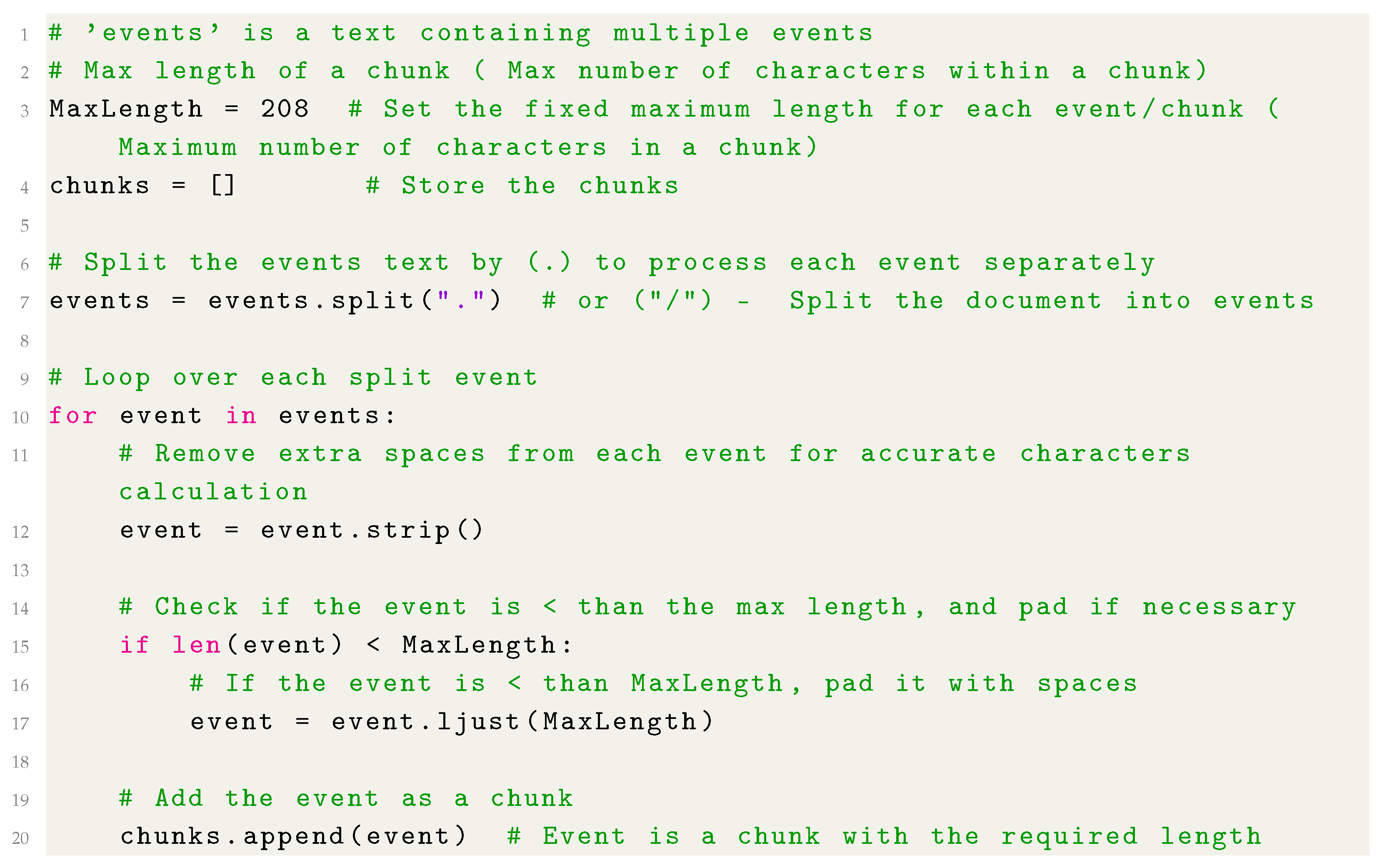Click the "# Loop over each split event" comment
Image resolution: width=1382 pixels, height=868 pixels.
pyautogui.click(x=293, y=377)
